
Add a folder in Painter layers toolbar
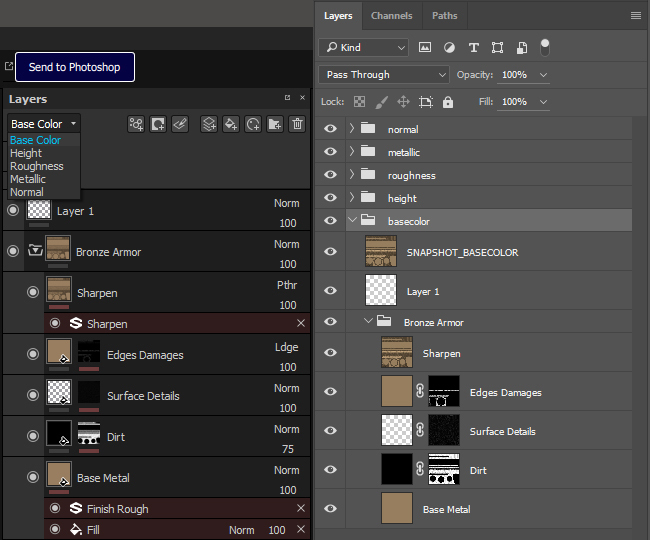click(275, 124)
